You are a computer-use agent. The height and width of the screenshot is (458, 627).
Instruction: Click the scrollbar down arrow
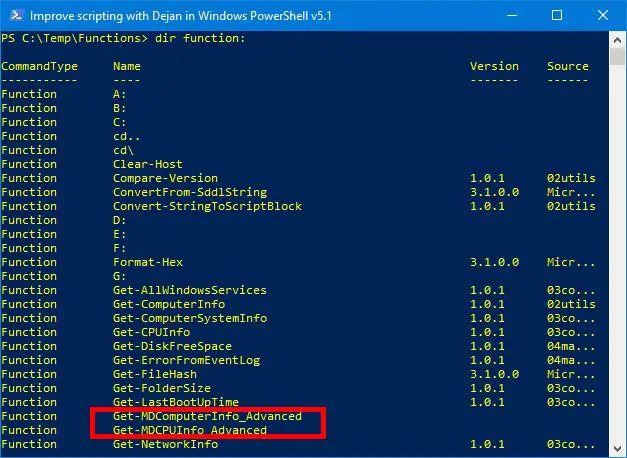[617, 448]
